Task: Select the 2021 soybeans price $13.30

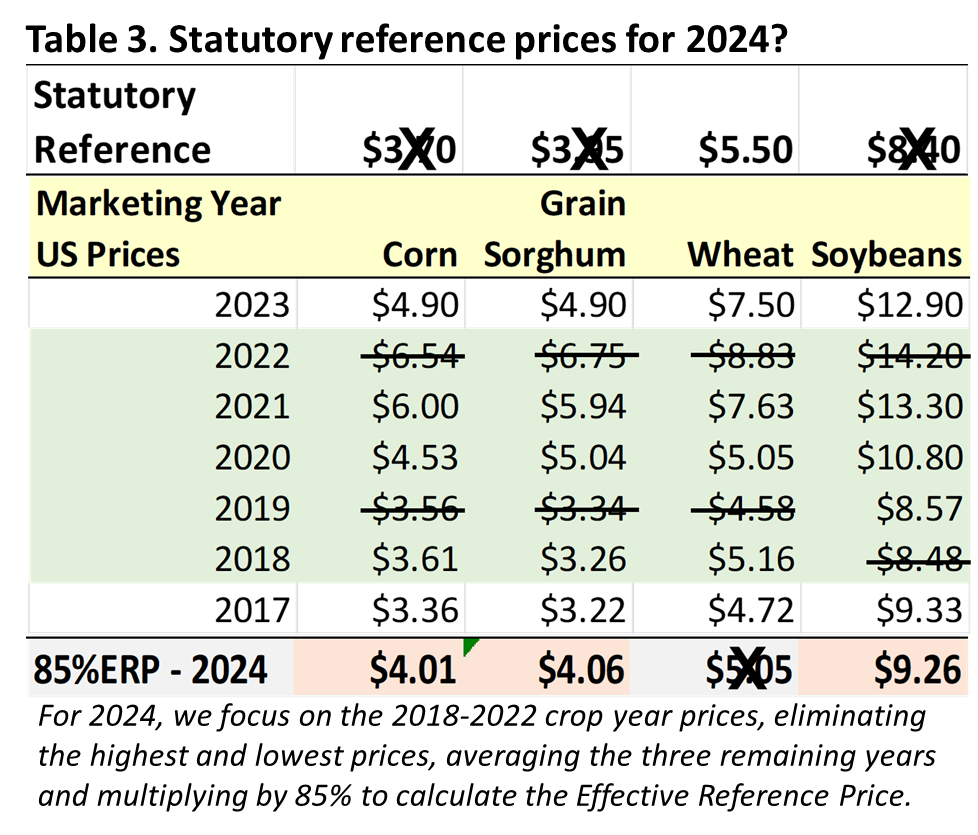Action: pyautogui.click(x=910, y=407)
